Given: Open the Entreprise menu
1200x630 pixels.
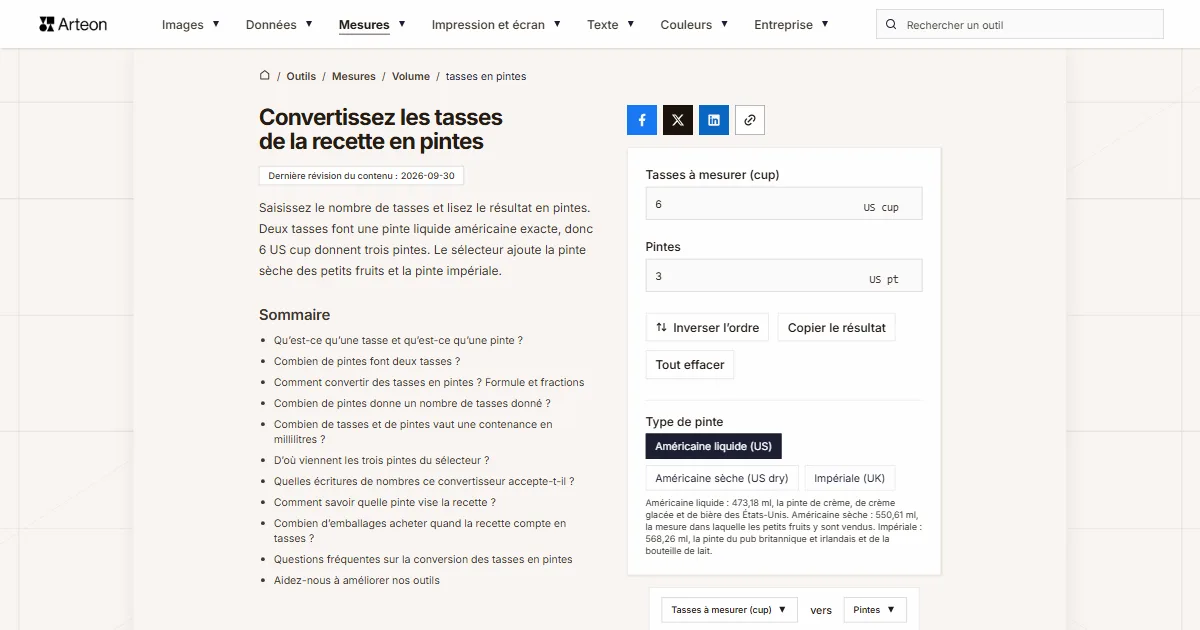Looking at the screenshot, I should [x=791, y=25].
